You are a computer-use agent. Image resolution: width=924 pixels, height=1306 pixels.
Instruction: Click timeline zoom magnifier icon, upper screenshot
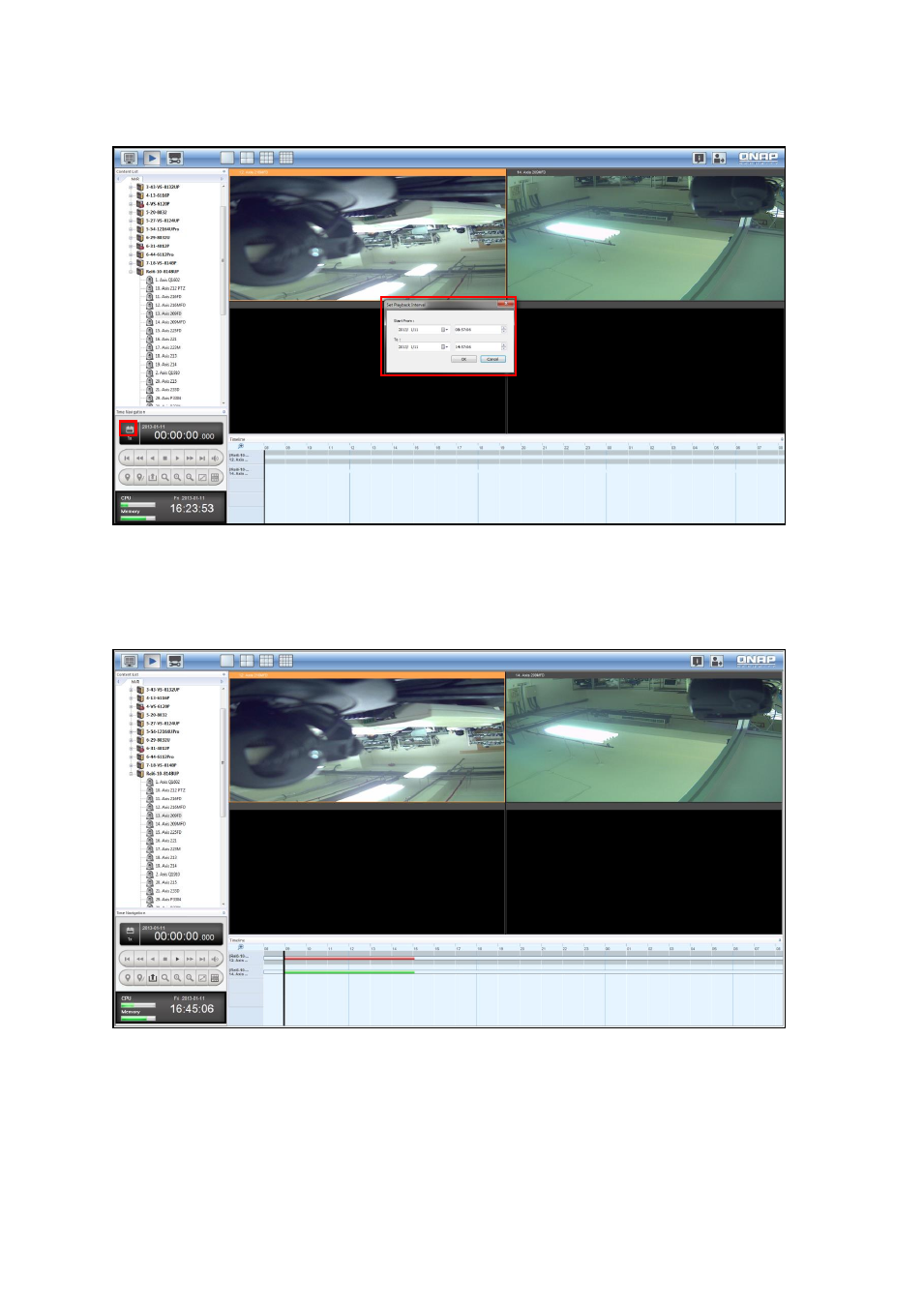pyautogui.click(x=241, y=446)
